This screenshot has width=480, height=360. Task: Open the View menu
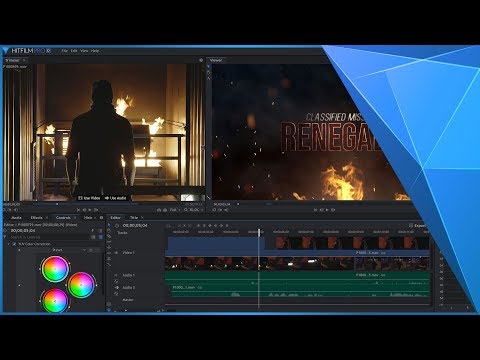[x=84, y=51]
